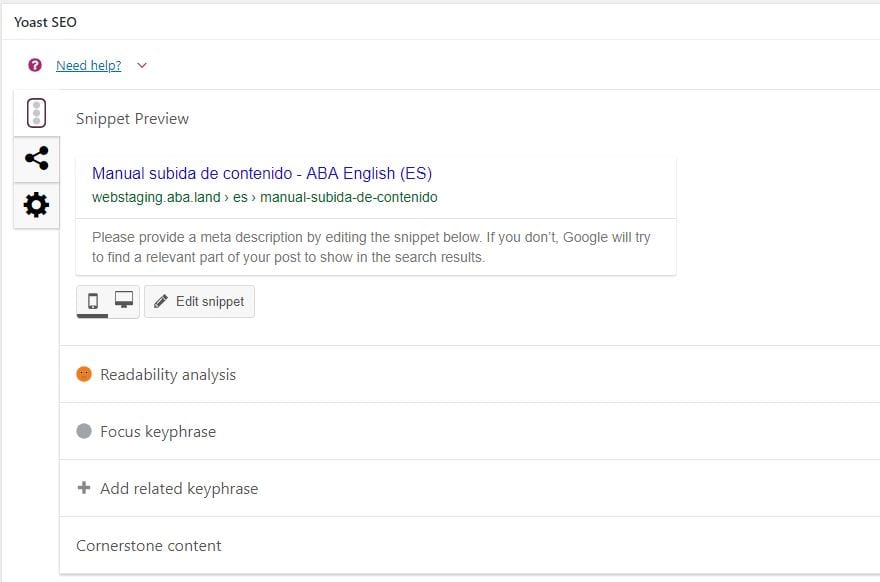Switch to the Social share tab

36,159
